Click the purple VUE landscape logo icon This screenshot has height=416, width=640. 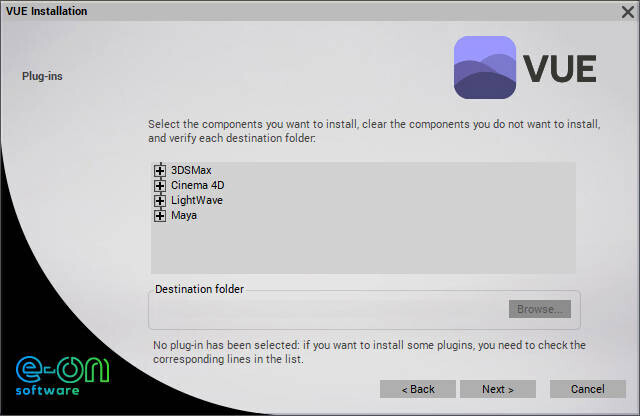click(485, 68)
